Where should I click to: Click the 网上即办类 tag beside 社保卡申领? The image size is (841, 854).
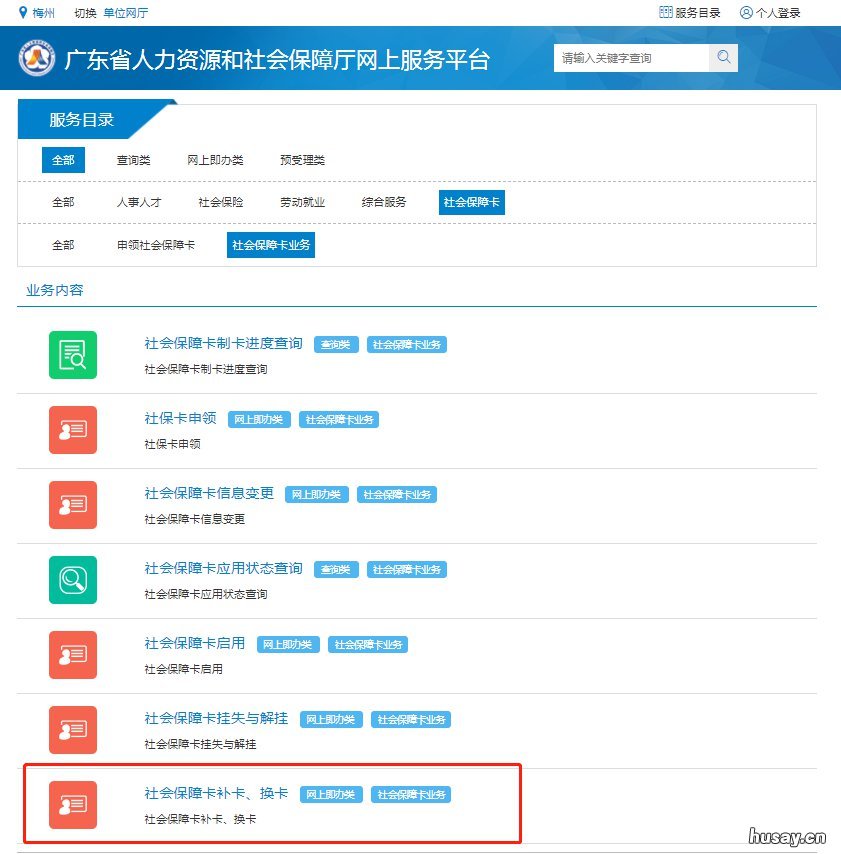258,419
